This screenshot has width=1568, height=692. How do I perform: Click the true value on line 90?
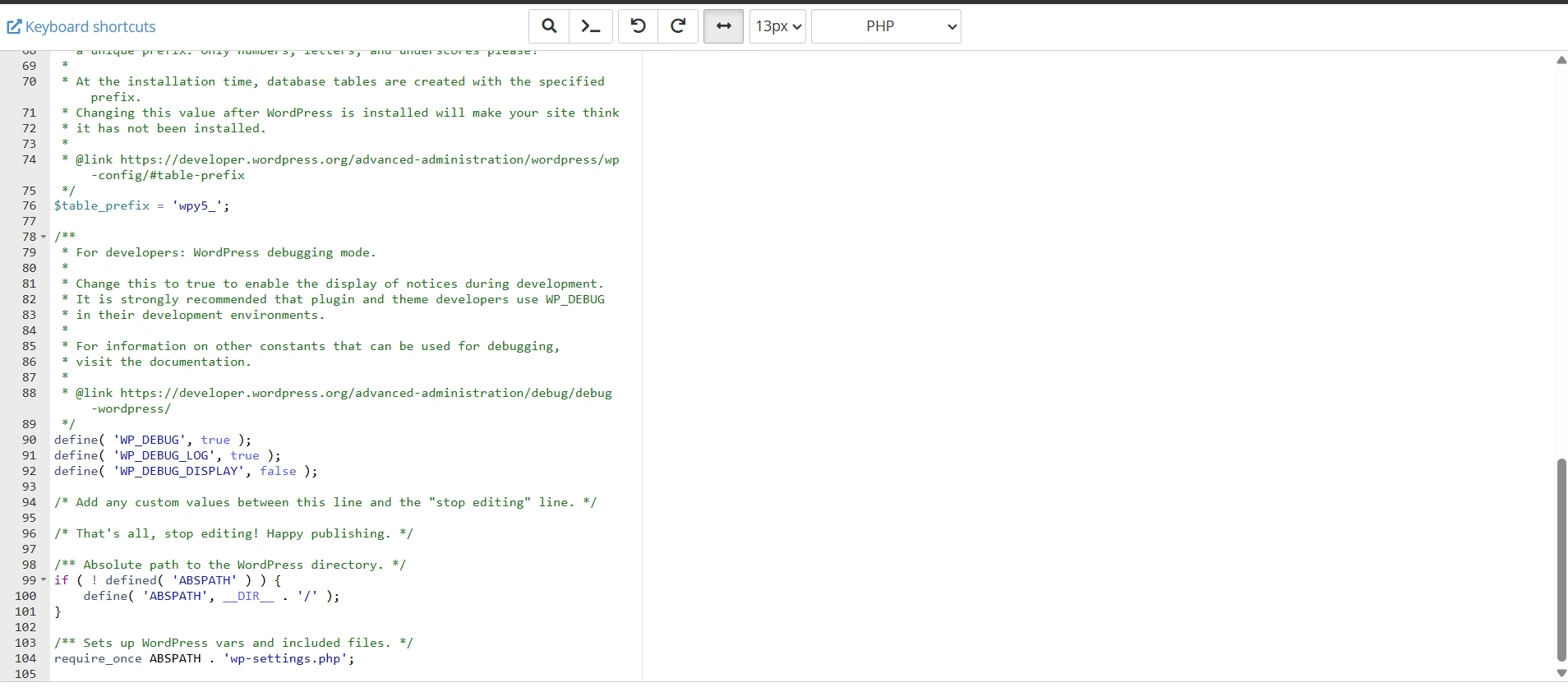[x=215, y=440]
